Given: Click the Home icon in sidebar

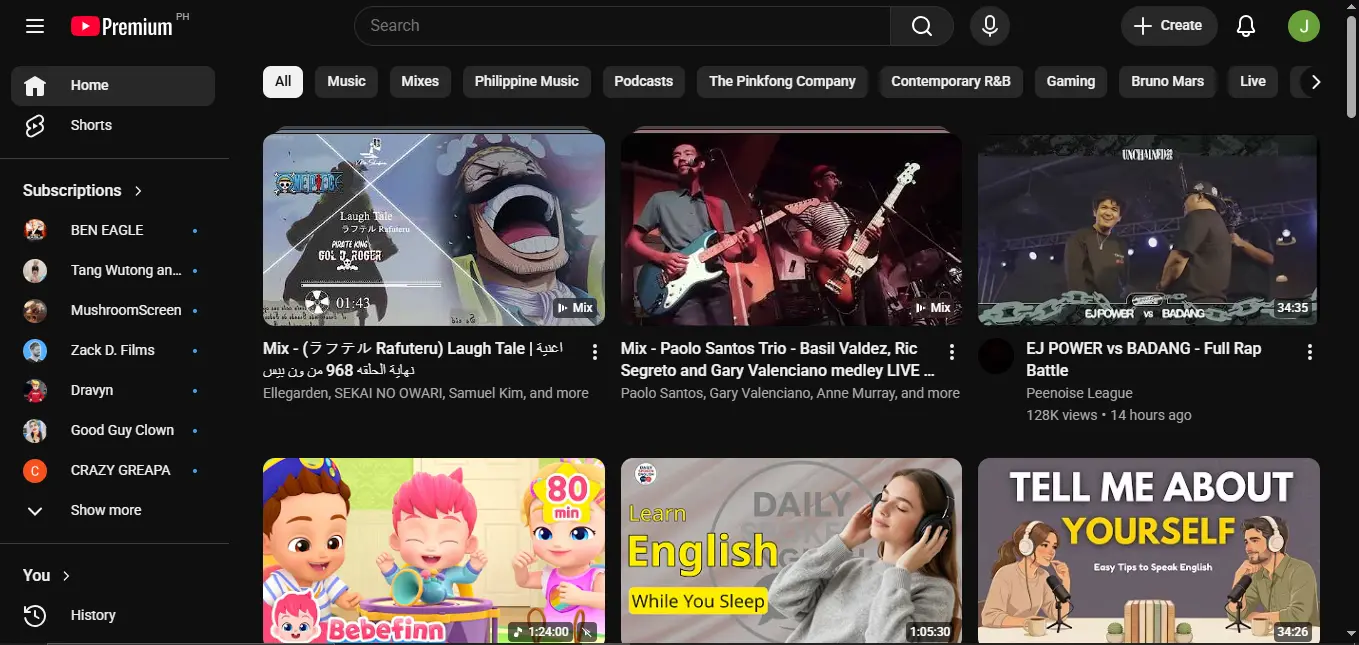Looking at the screenshot, I should [35, 86].
